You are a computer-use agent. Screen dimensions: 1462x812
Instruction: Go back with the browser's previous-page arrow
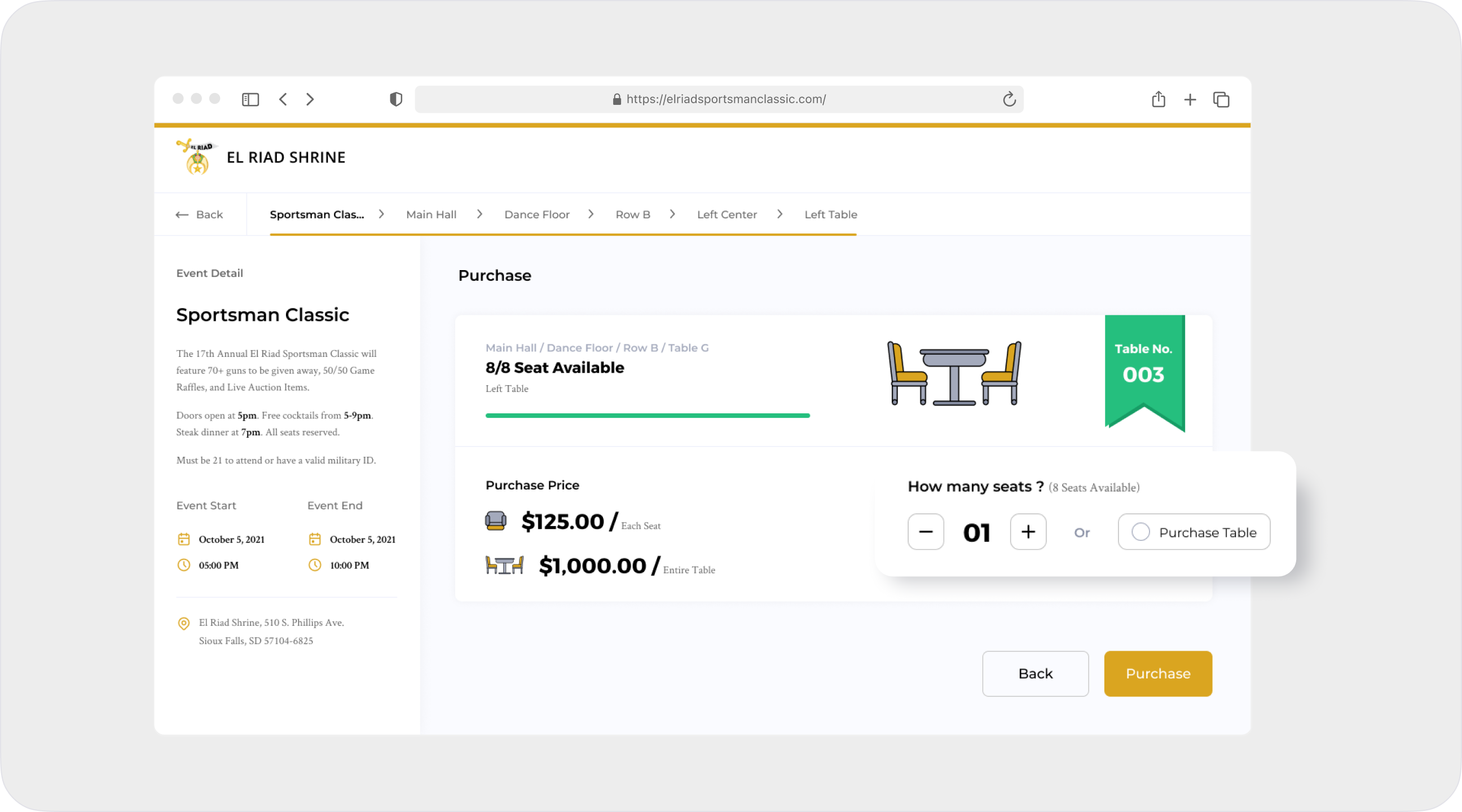283,99
